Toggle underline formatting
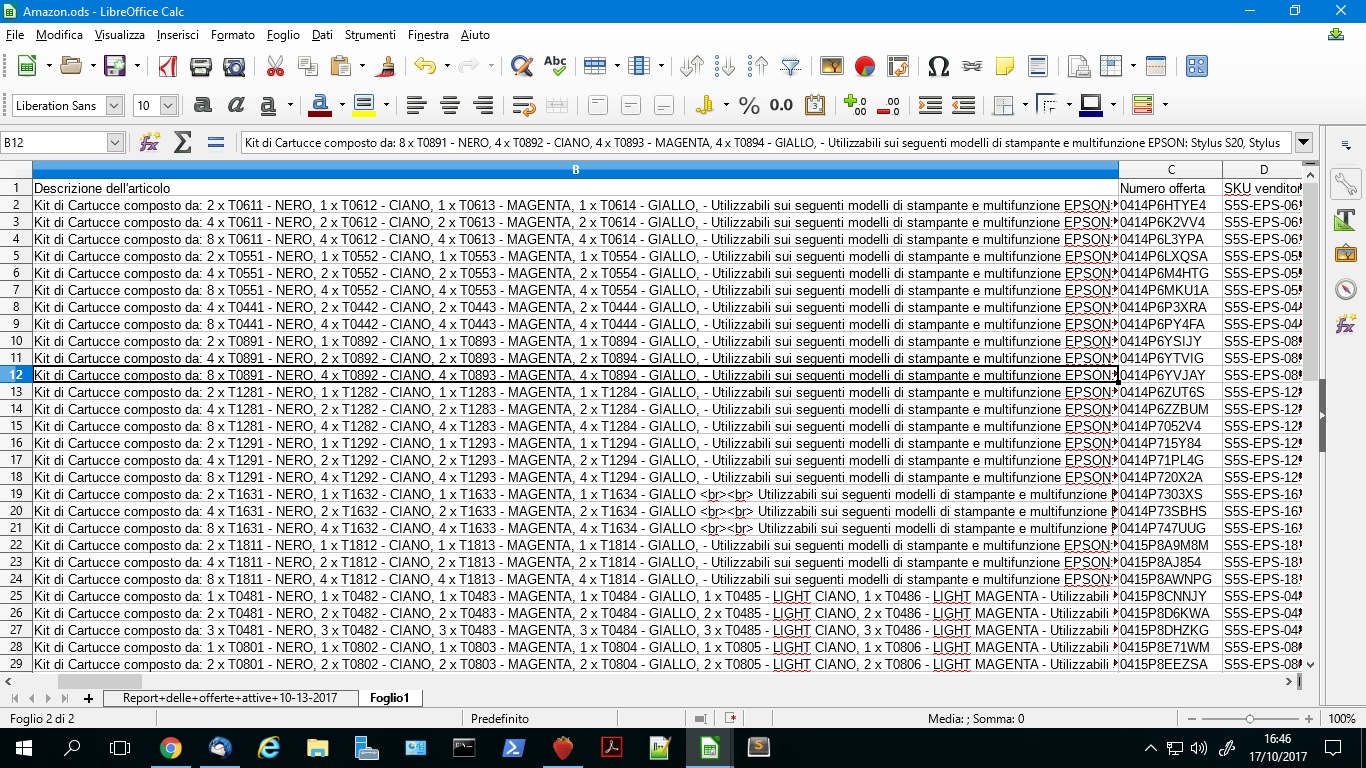The height and width of the screenshot is (768, 1366). 268,105
